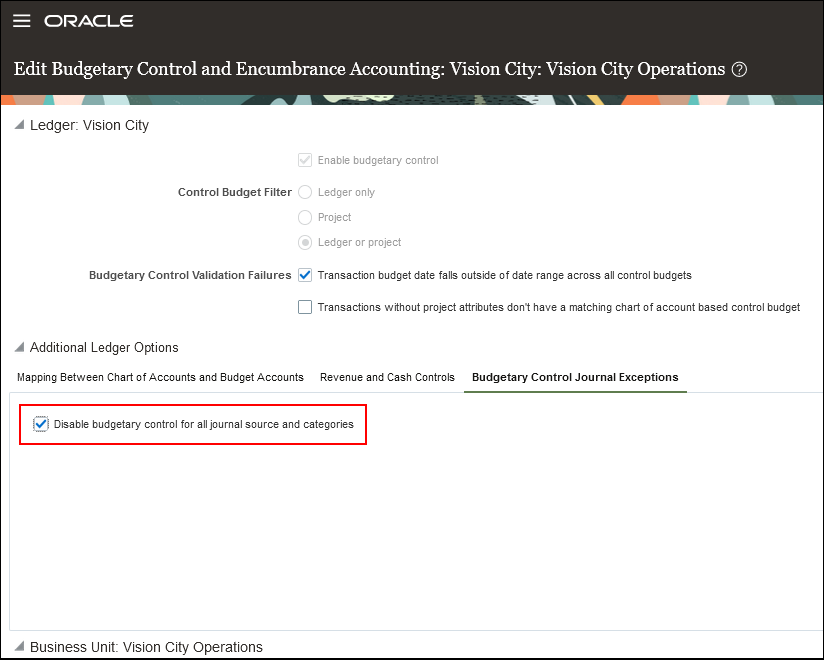
Task: Collapse Business Unit: Vision City Operations section
Action: [19, 646]
